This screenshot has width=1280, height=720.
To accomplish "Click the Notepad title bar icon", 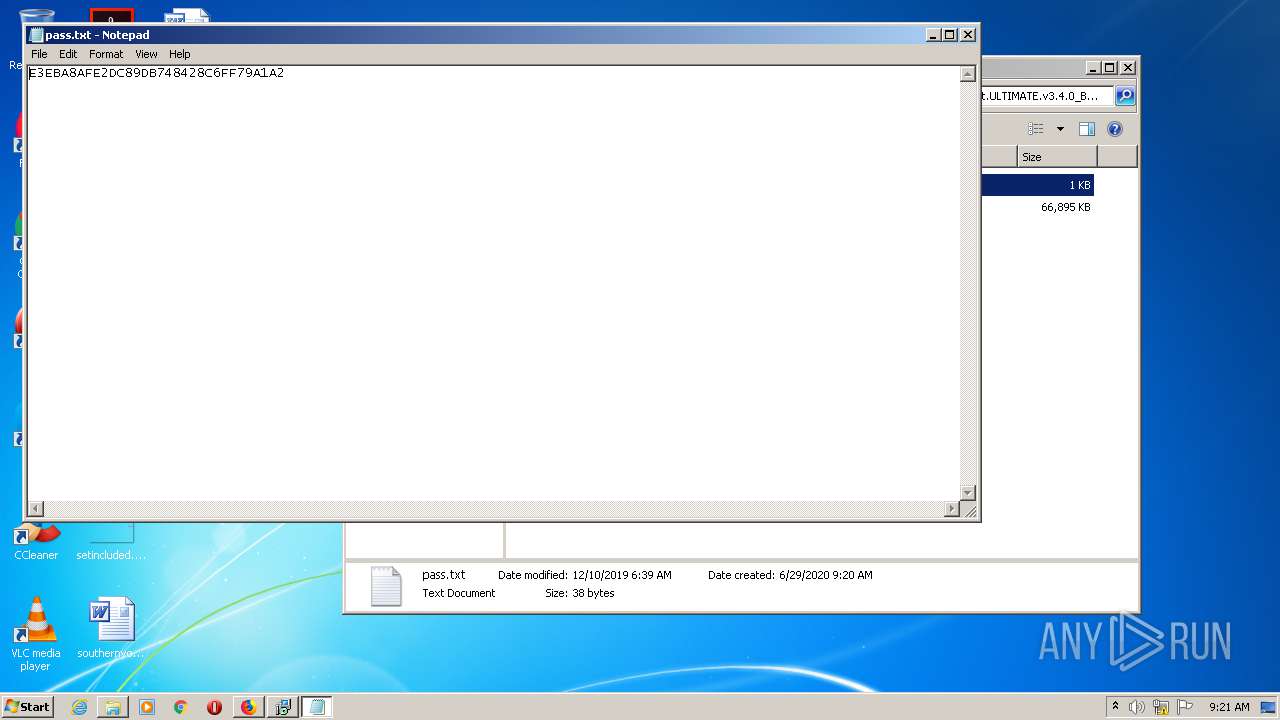I will (x=36, y=35).
